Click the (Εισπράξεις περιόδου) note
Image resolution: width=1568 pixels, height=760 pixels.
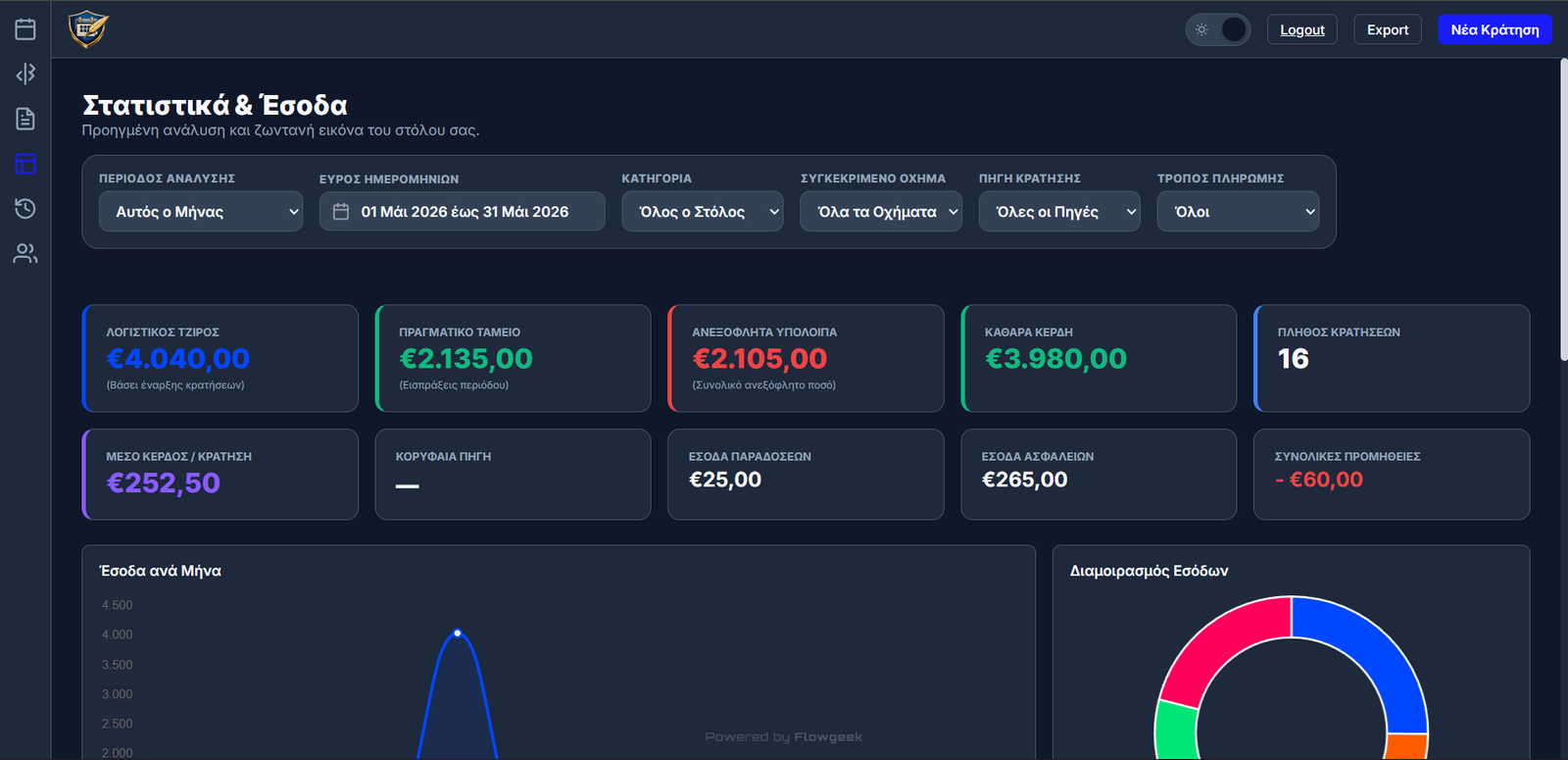[454, 385]
